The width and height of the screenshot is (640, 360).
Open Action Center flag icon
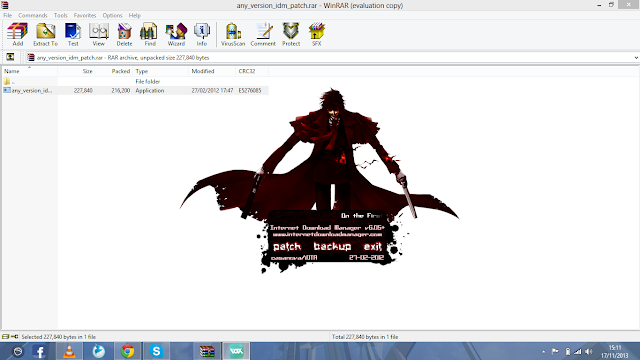(555, 351)
